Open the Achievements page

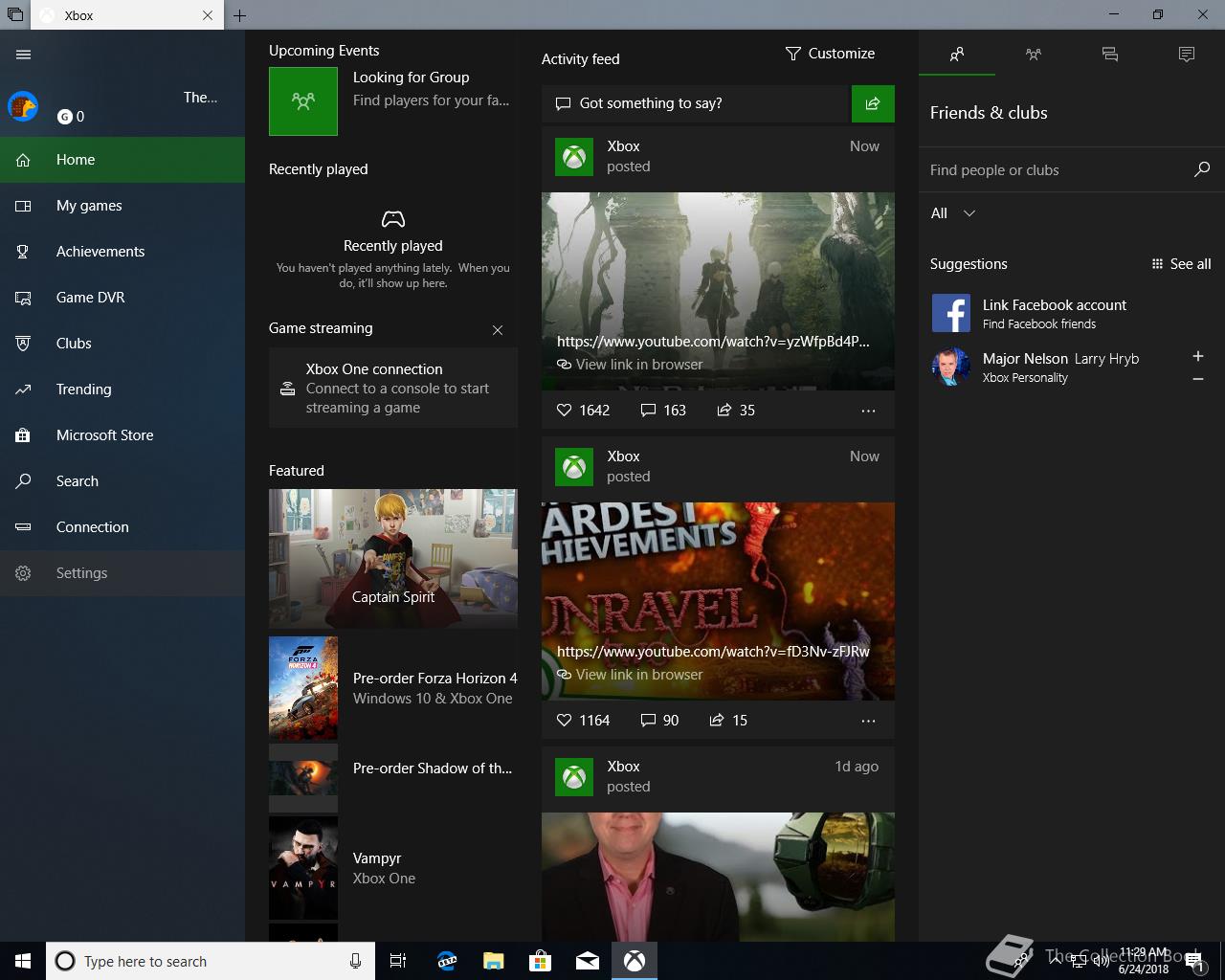122,252
